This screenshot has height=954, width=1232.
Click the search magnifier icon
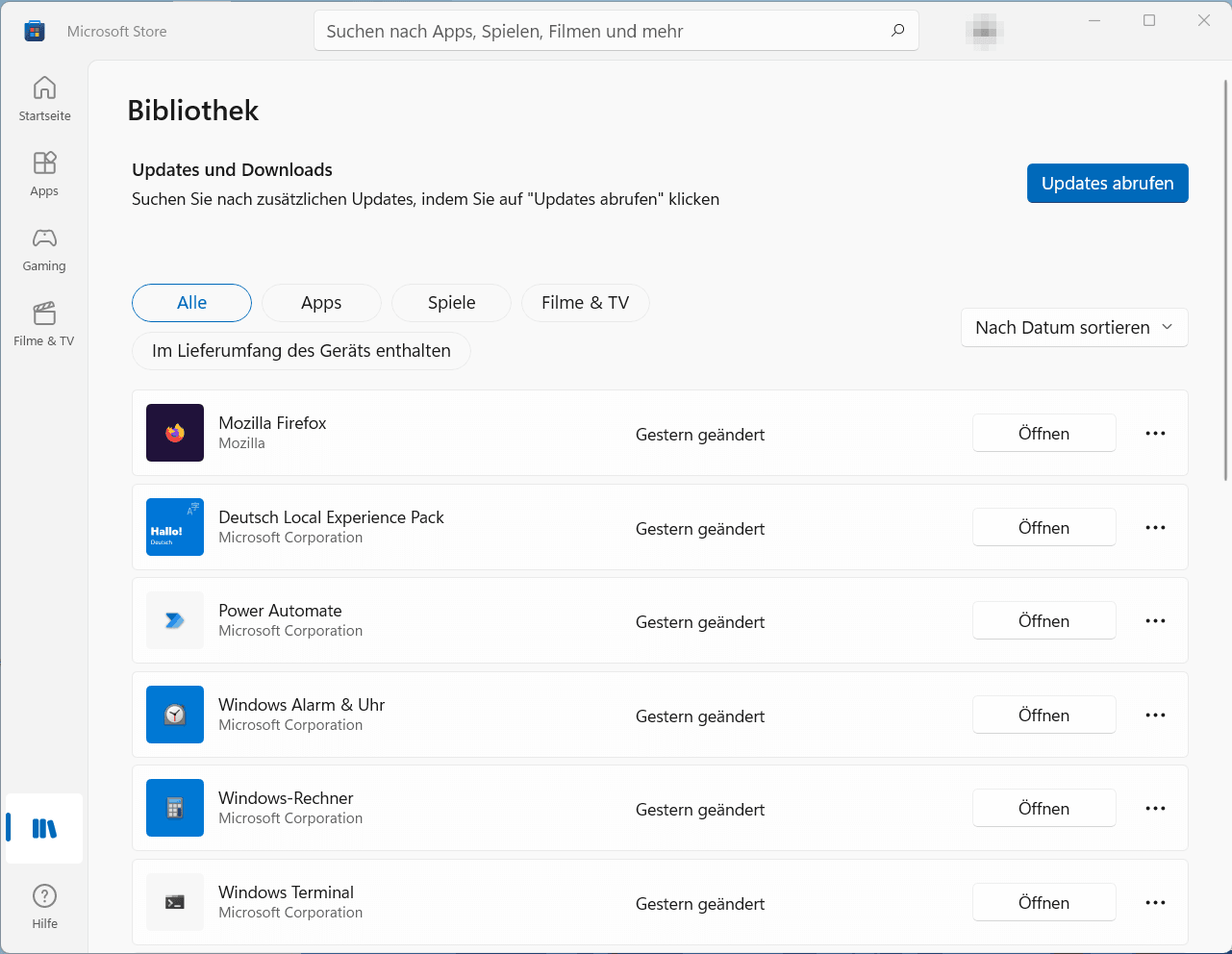tap(897, 31)
